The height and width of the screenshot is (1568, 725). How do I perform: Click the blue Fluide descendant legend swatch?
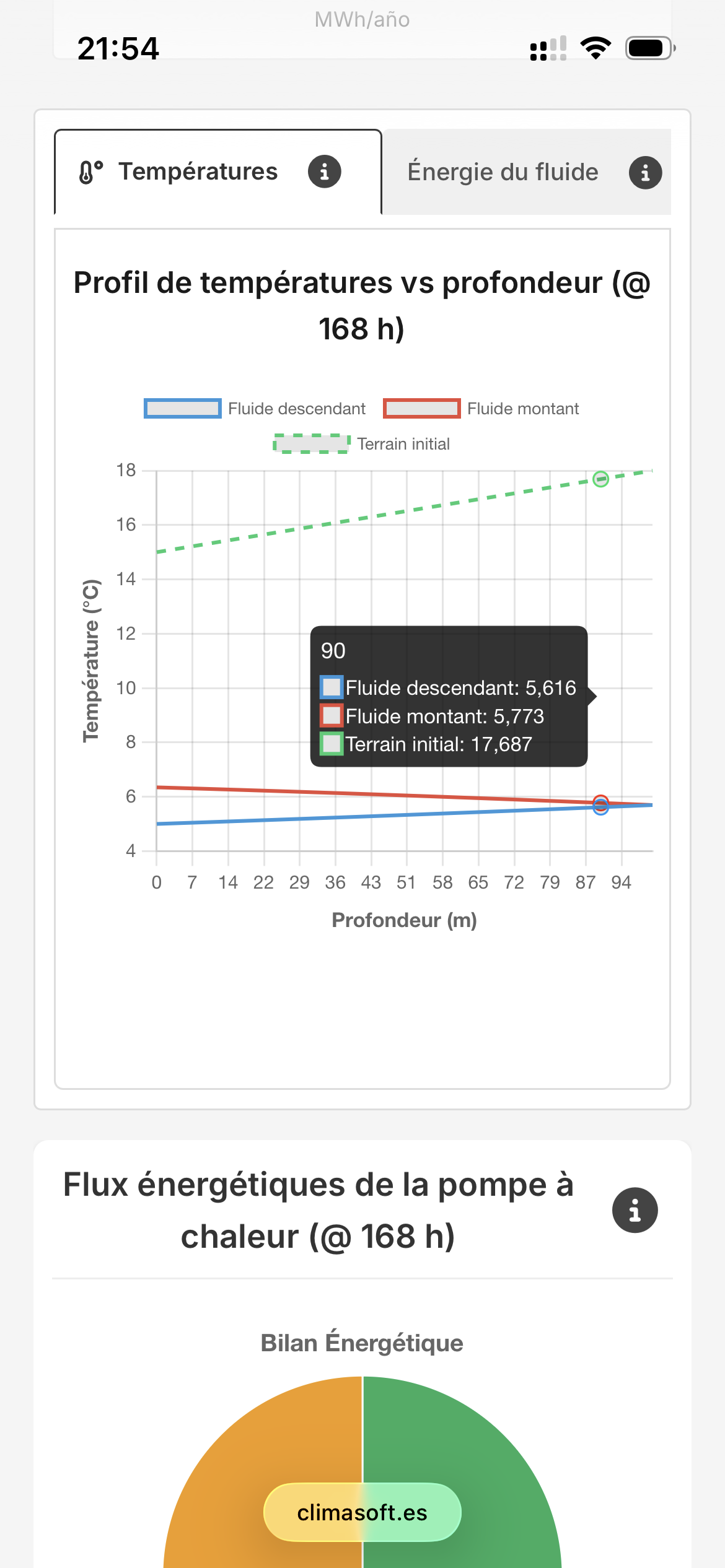pos(183,409)
